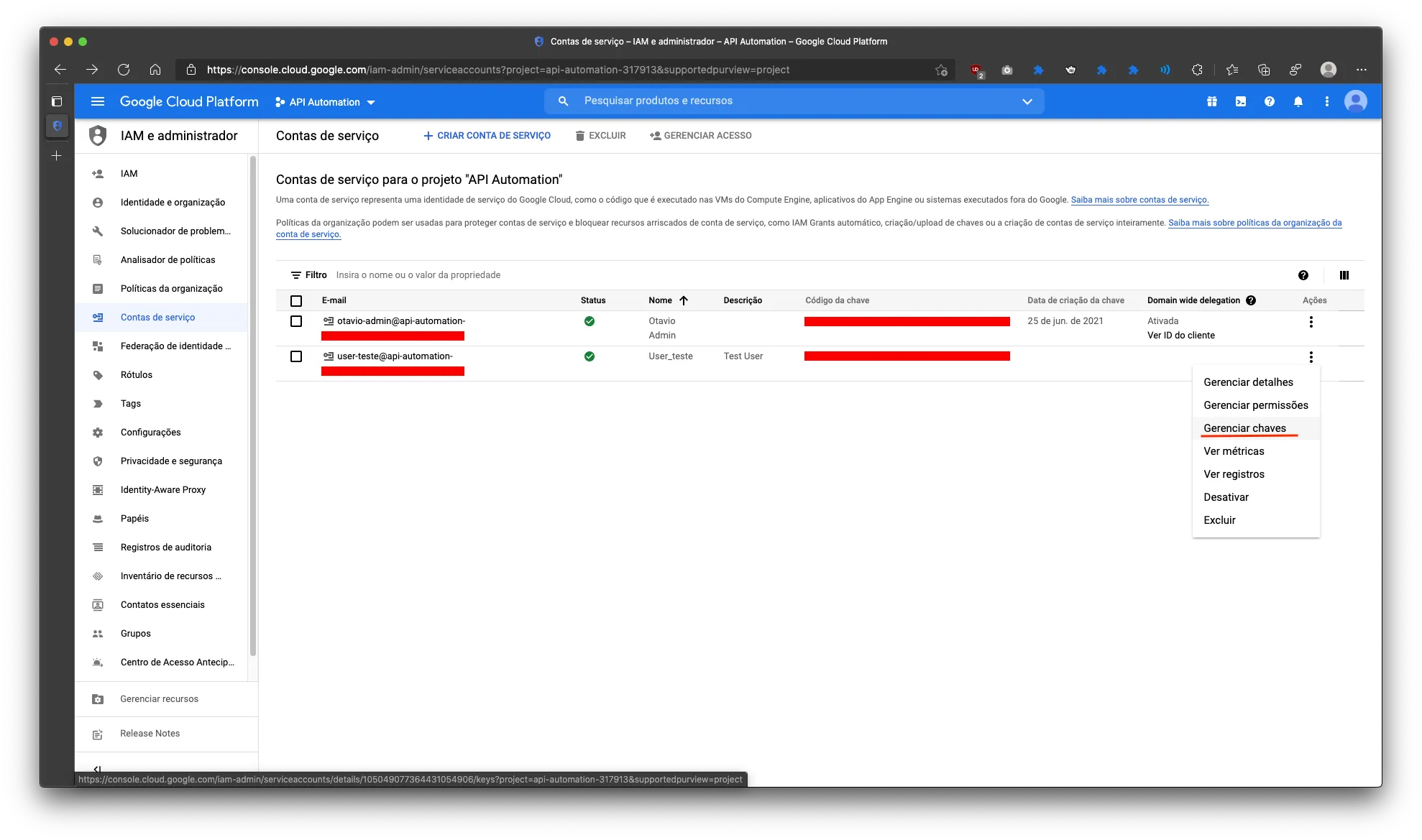Choose Ver métricas menu entry
Viewport: 1422px width, 840px height.
1256,451
